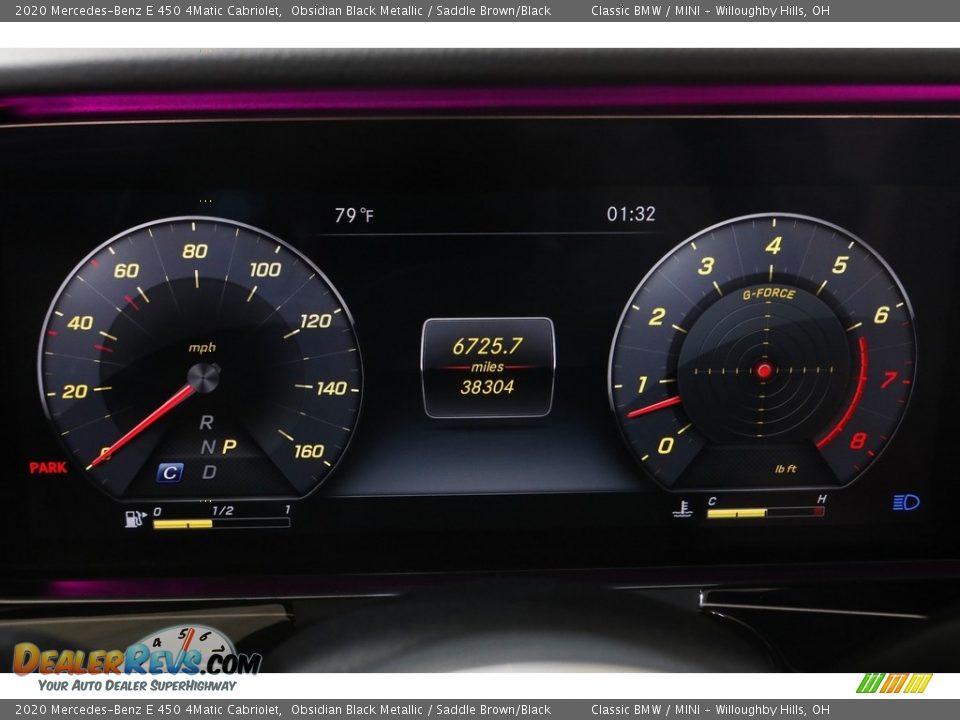Click the fuel pump icon
The image size is (960, 720).
click(135, 519)
